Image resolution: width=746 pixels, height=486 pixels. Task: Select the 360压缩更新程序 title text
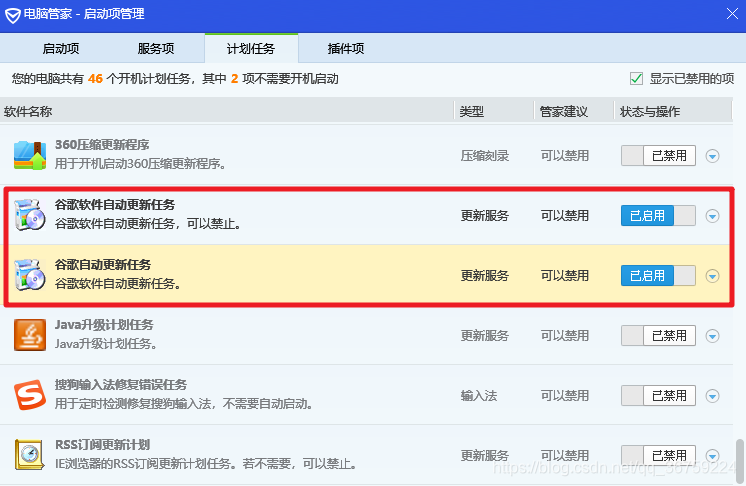point(102,145)
